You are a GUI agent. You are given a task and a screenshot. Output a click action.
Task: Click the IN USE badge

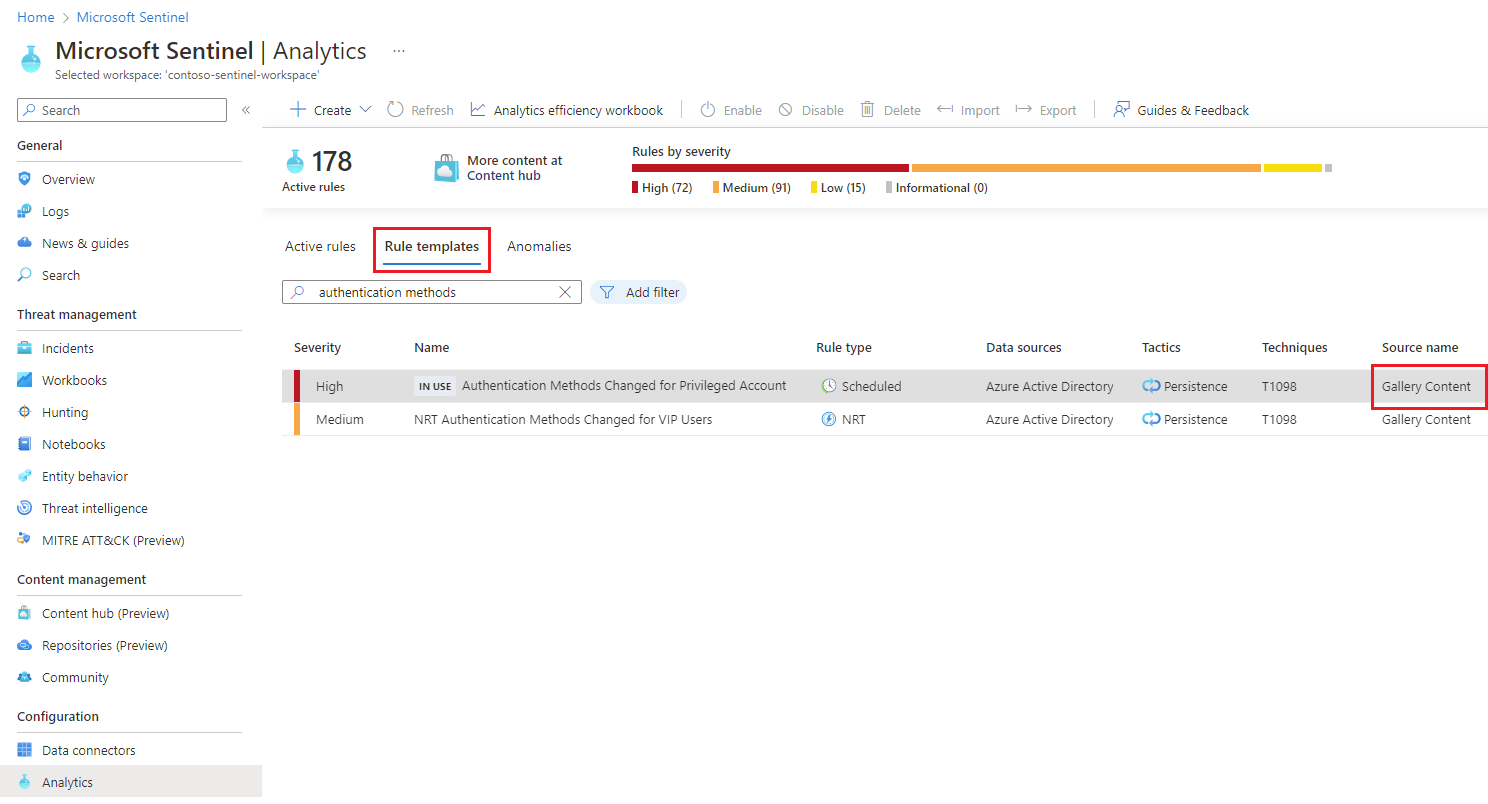point(434,386)
